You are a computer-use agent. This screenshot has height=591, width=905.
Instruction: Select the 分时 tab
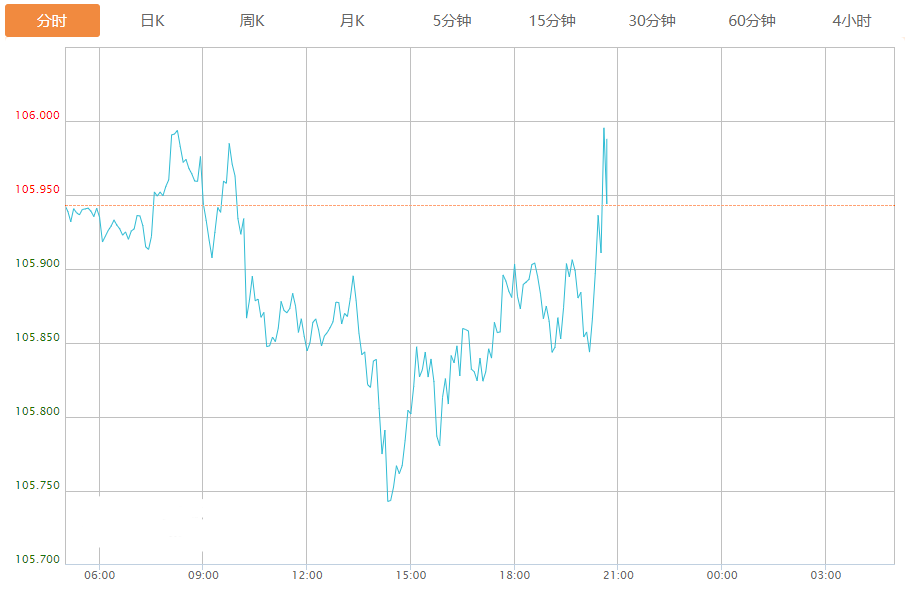tap(52, 21)
